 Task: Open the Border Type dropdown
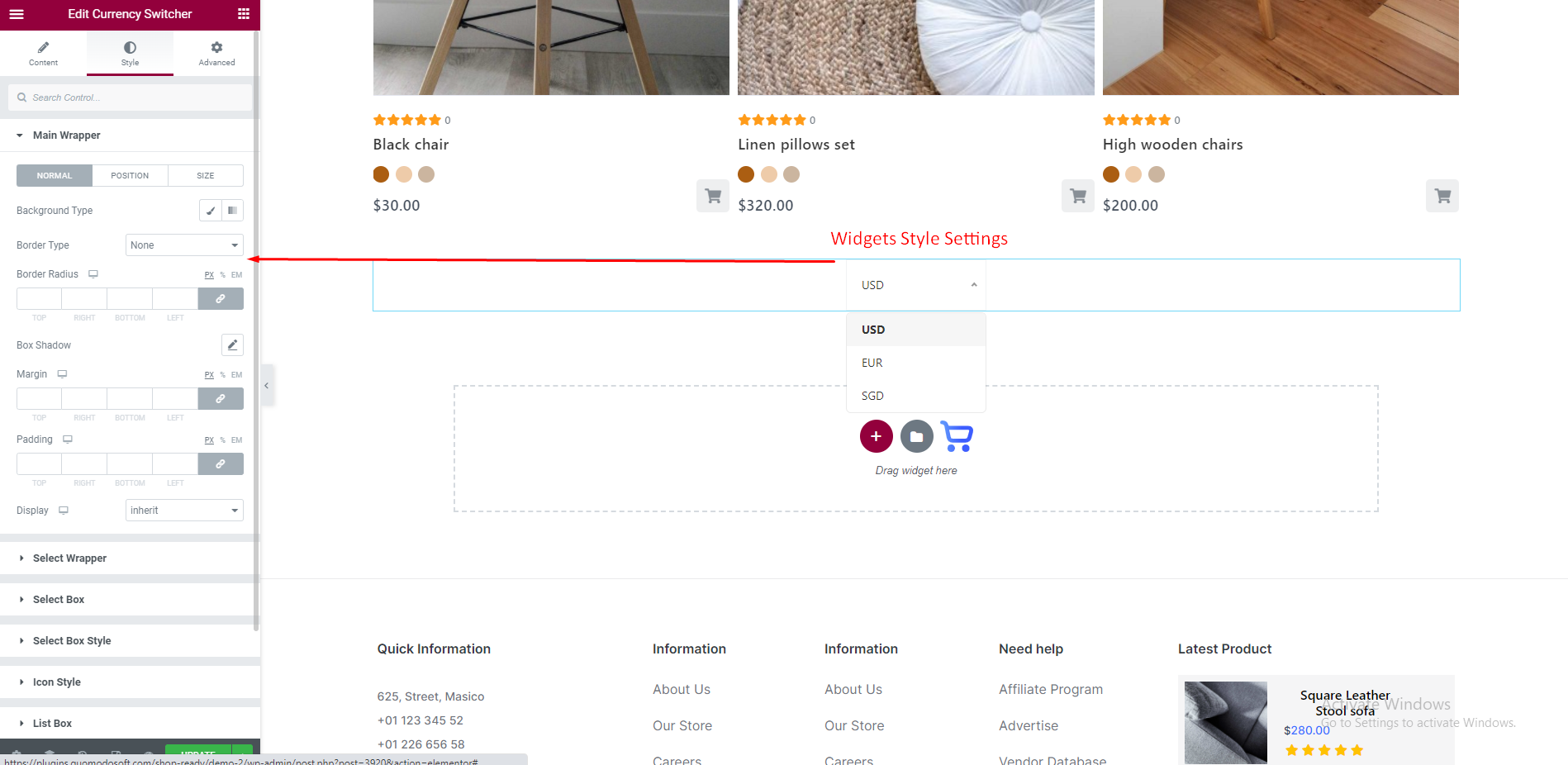click(184, 245)
